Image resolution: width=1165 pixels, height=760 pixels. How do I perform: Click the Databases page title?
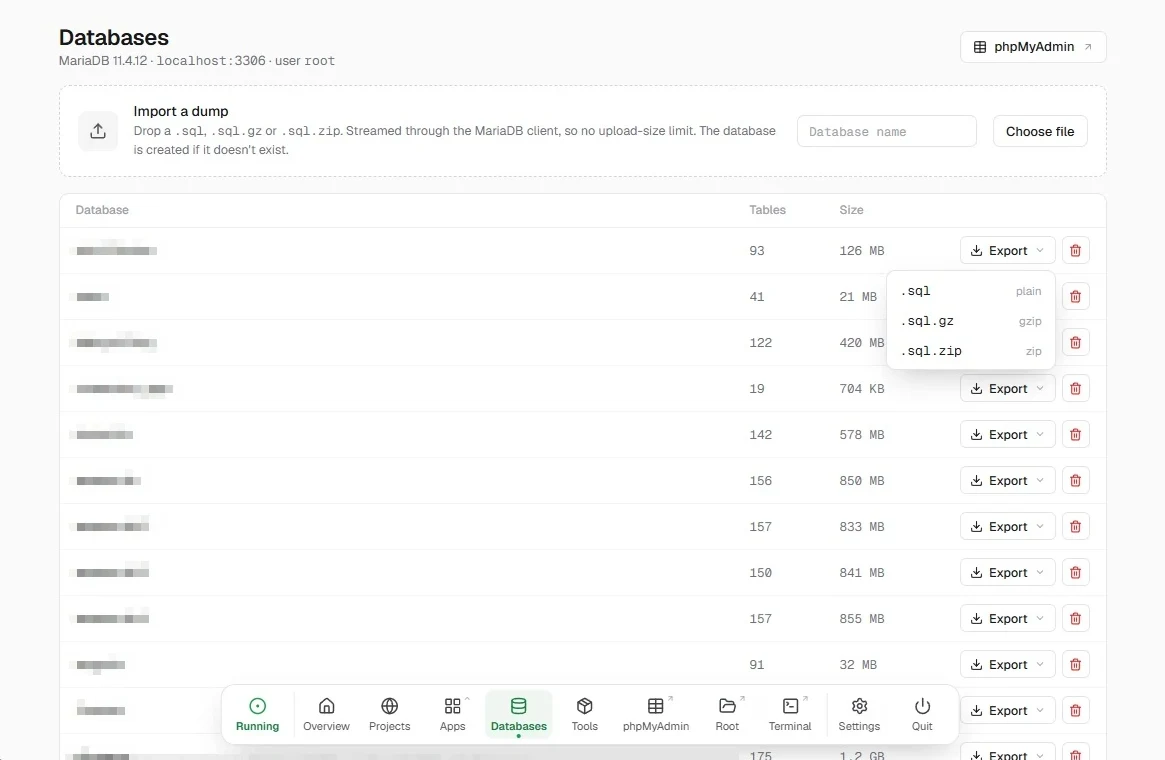[114, 37]
